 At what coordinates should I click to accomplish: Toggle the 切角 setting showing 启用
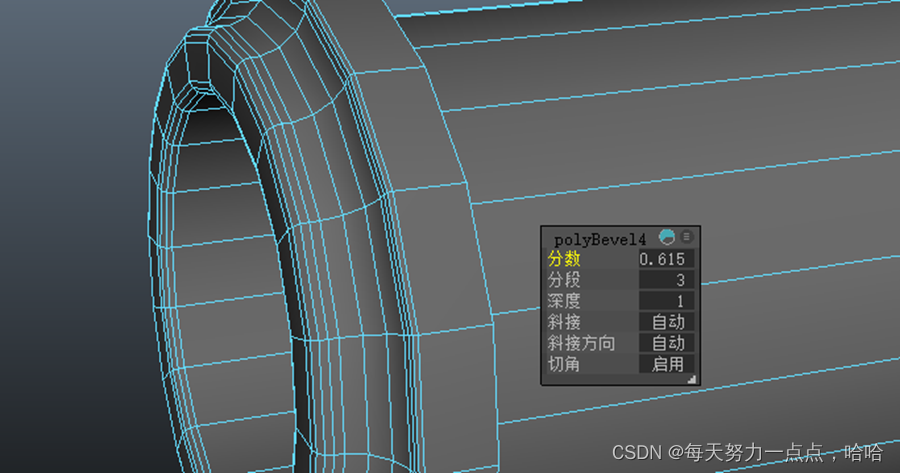click(666, 364)
